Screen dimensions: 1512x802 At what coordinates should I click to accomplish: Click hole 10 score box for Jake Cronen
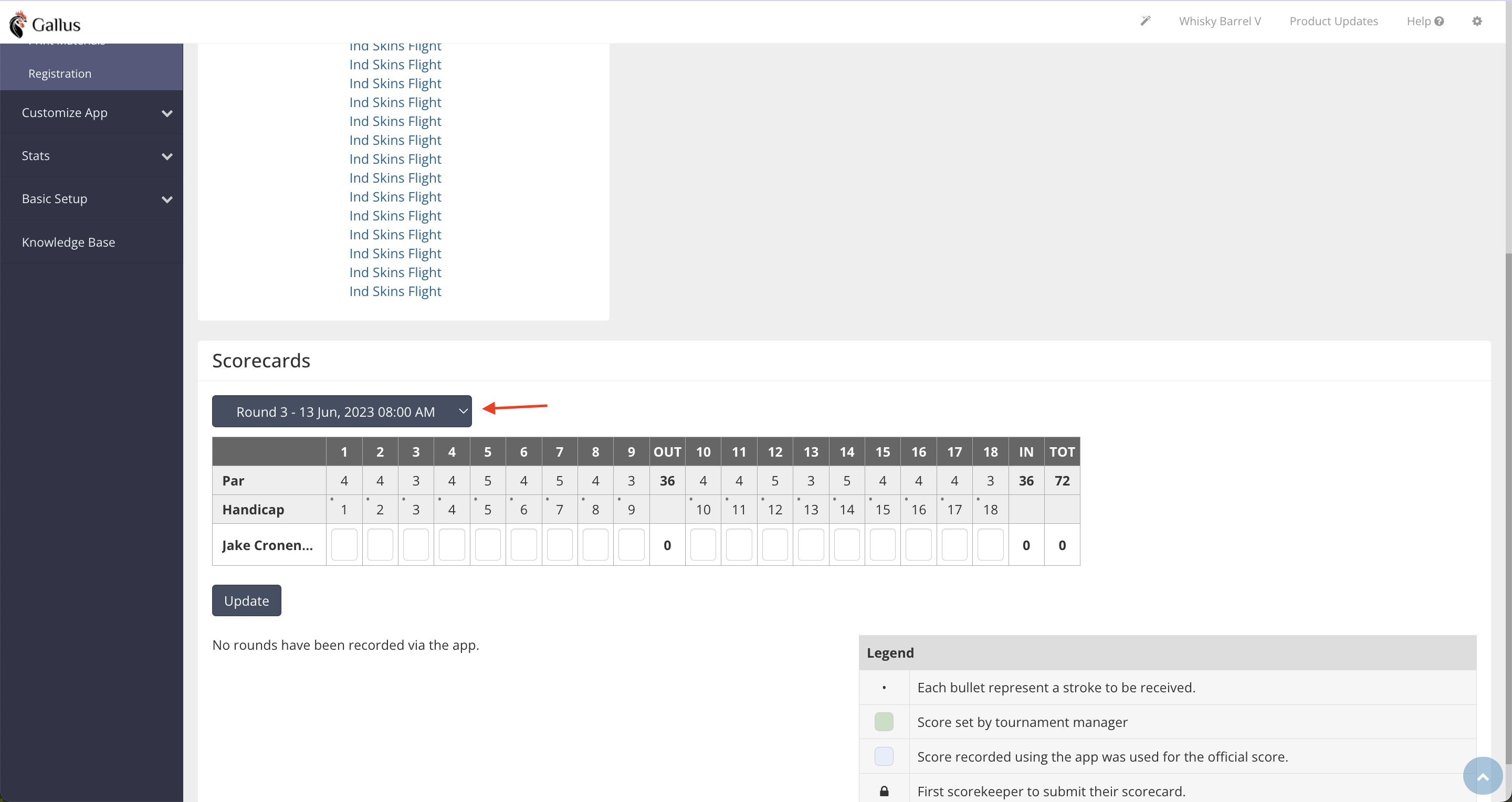click(703, 544)
